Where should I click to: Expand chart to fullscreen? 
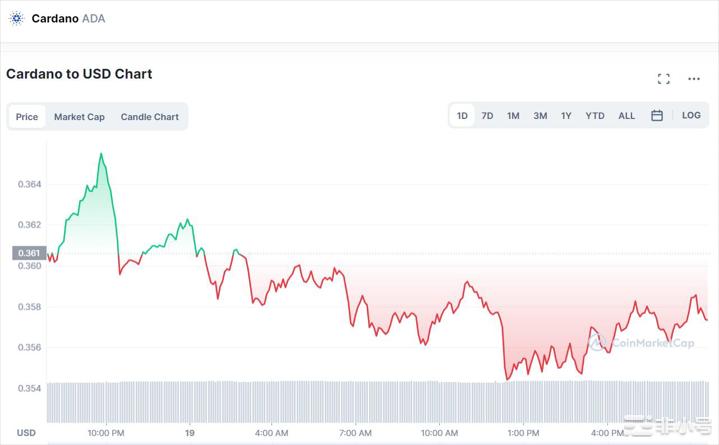pyautogui.click(x=663, y=79)
